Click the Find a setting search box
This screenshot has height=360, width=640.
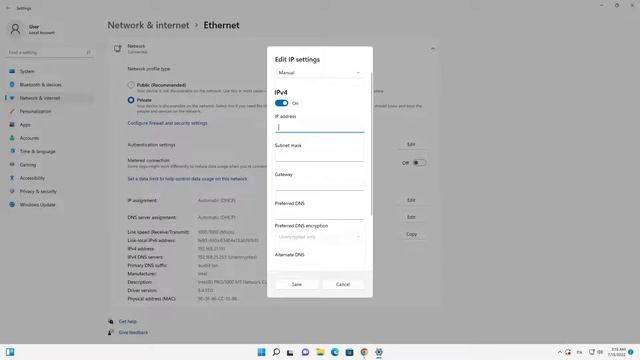pyautogui.click(x=49, y=52)
